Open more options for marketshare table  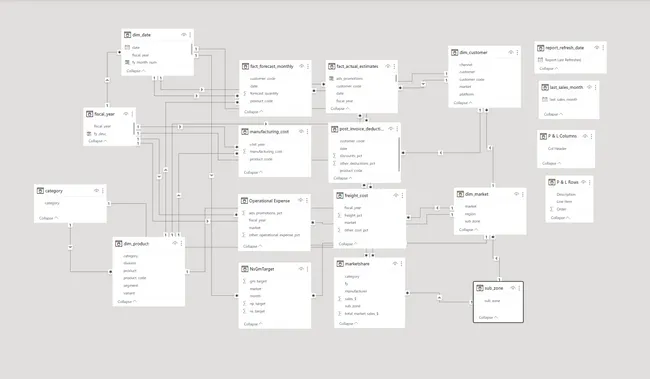pyautogui.click(x=402, y=264)
